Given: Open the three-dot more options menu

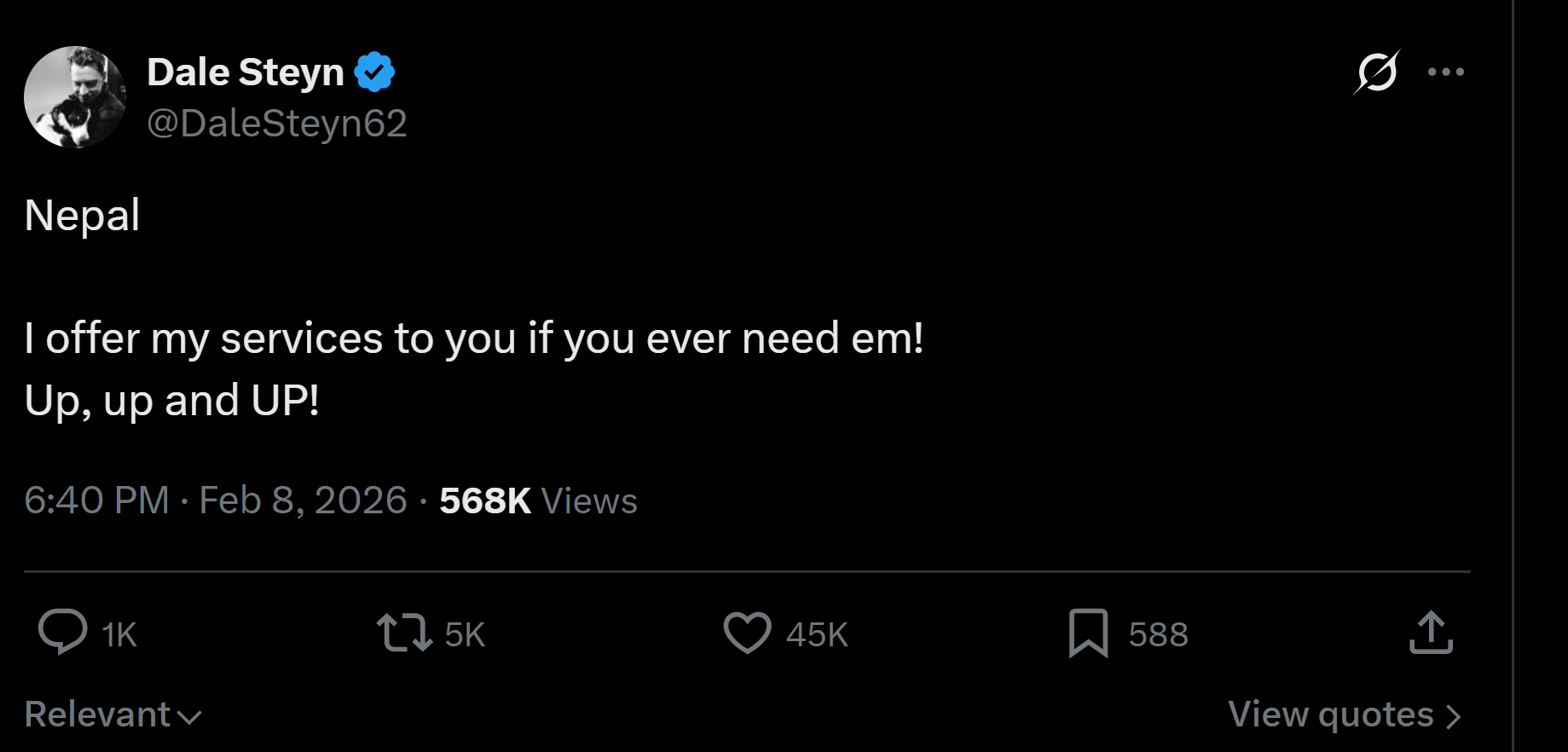Looking at the screenshot, I should [1446, 72].
